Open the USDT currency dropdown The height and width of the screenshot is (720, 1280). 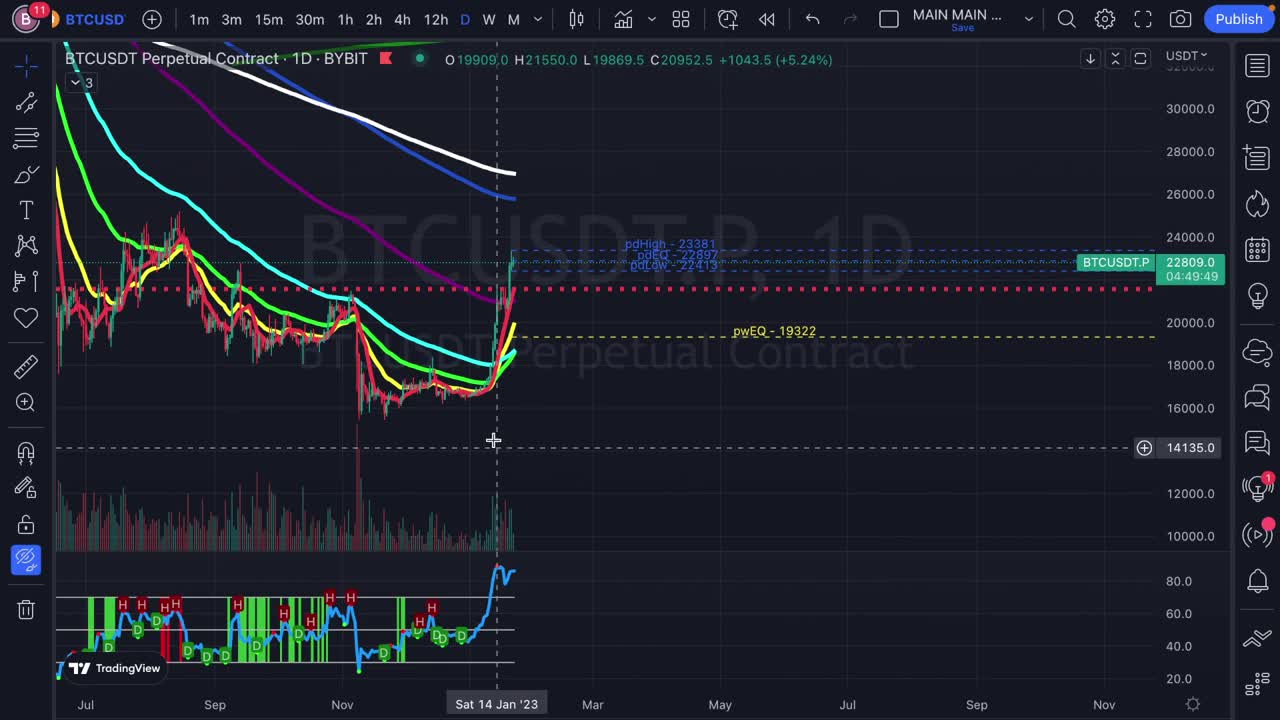click(1187, 56)
